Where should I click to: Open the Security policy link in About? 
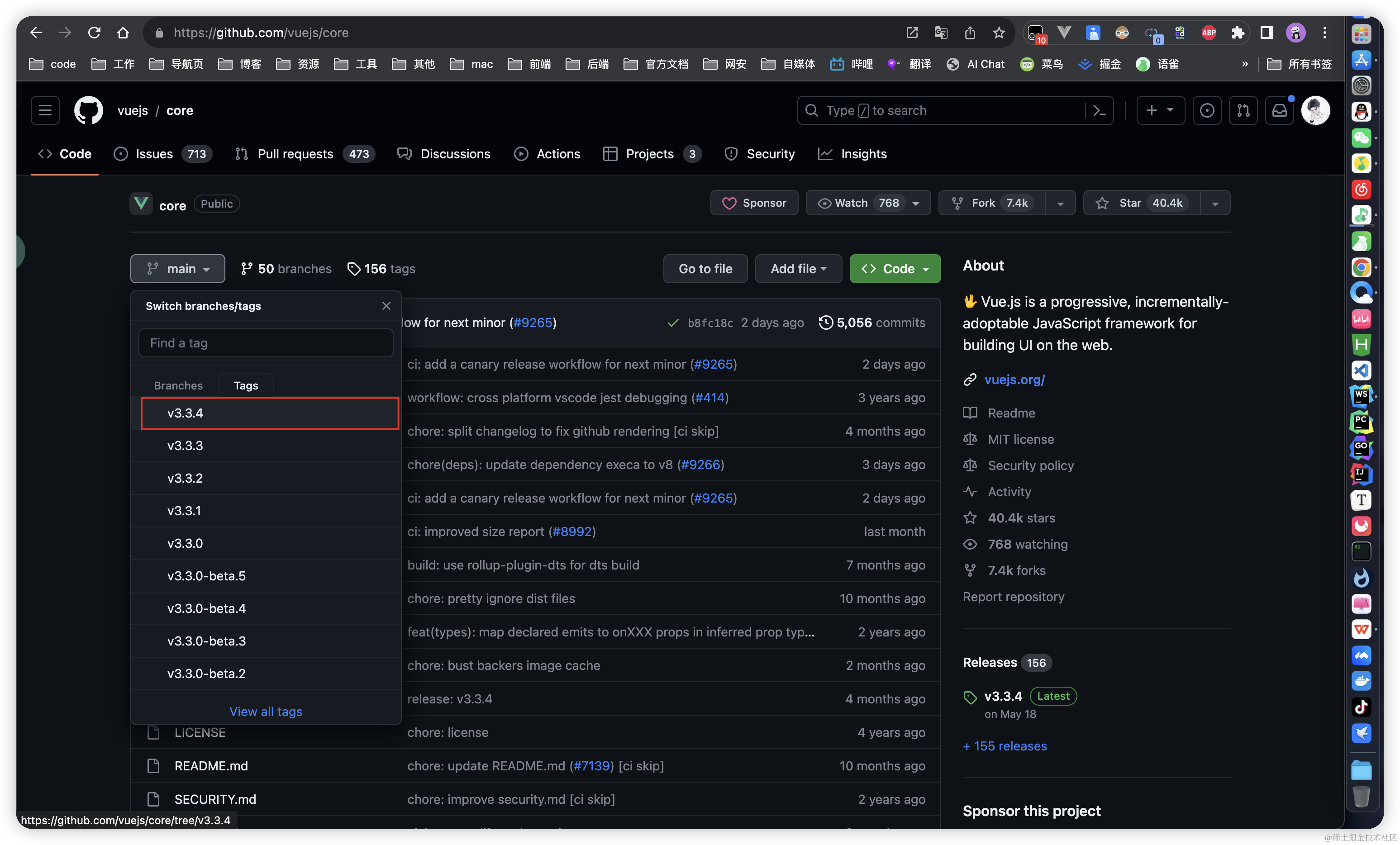[1031, 465]
